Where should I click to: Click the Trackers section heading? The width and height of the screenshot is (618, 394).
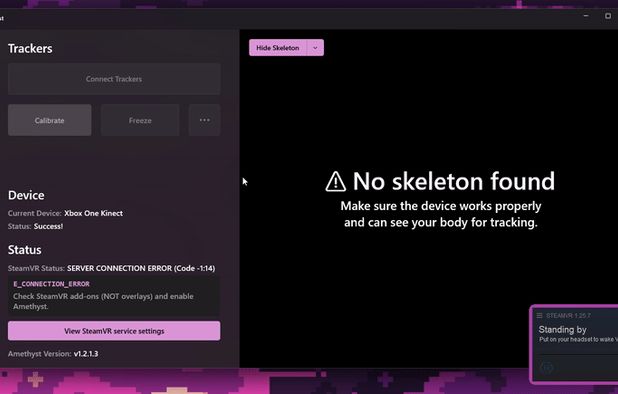coord(30,48)
